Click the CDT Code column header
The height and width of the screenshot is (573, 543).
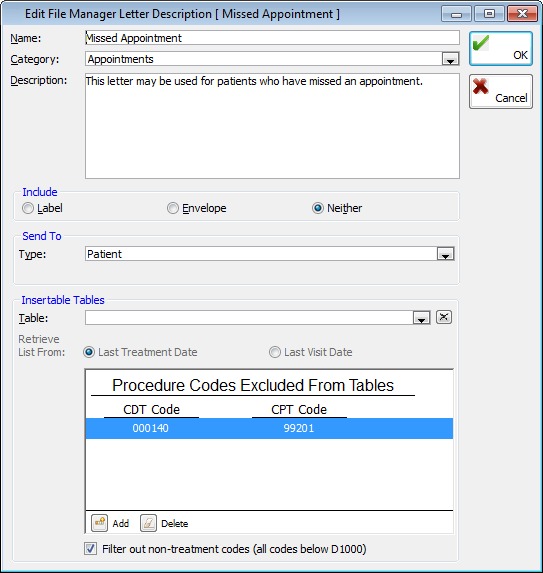pyautogui.click(x=151, y=410)
